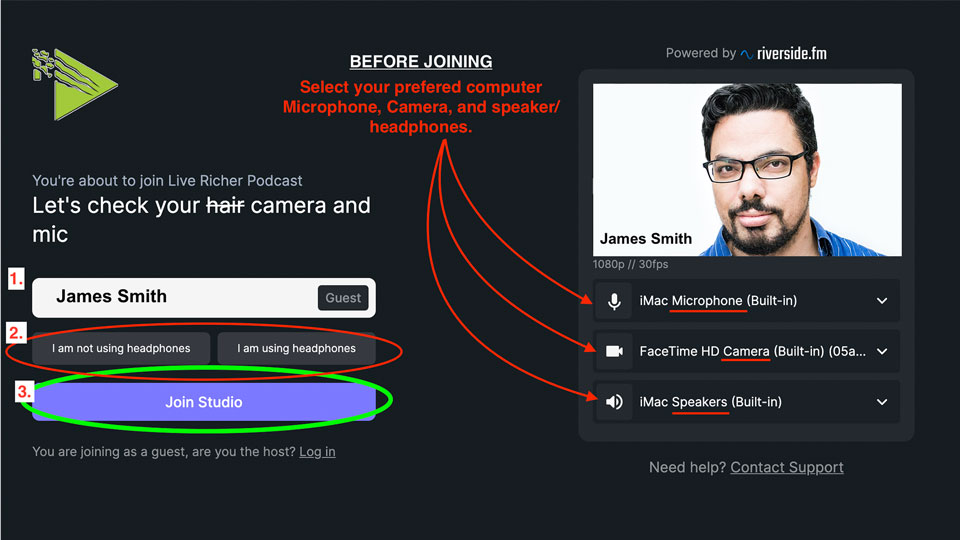This screenshot has width=960, height=540.
Task: Select 'I am not using headphones'
Action: 121,348
